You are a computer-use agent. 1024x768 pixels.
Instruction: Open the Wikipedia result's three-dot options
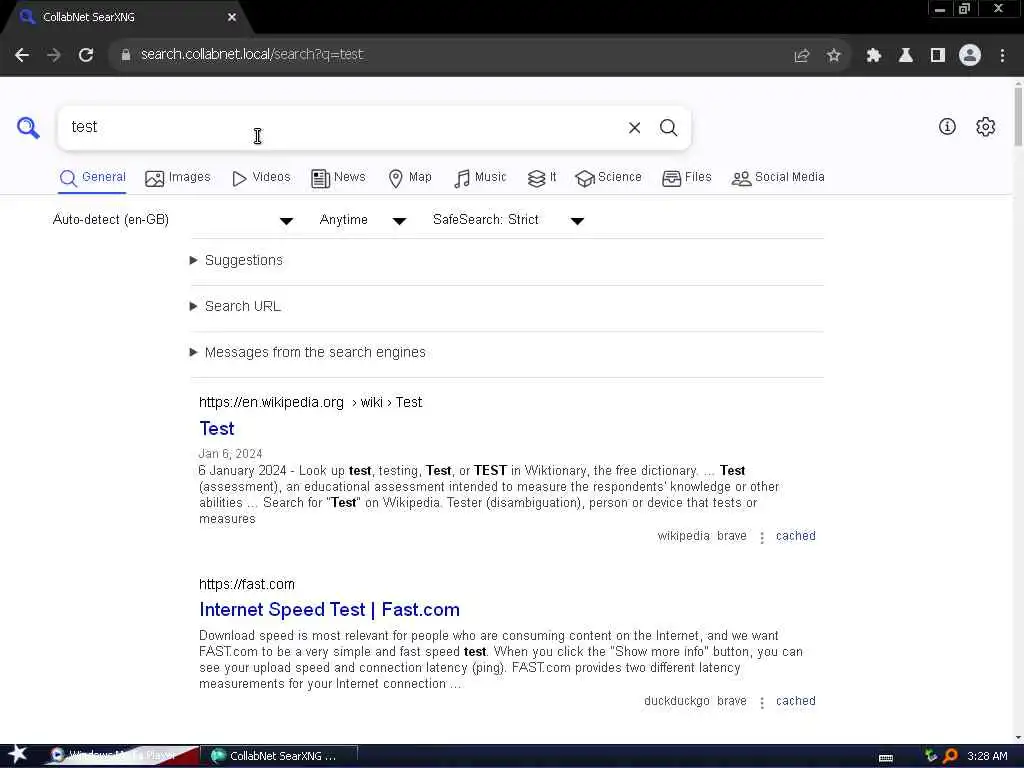pos(761,537)
